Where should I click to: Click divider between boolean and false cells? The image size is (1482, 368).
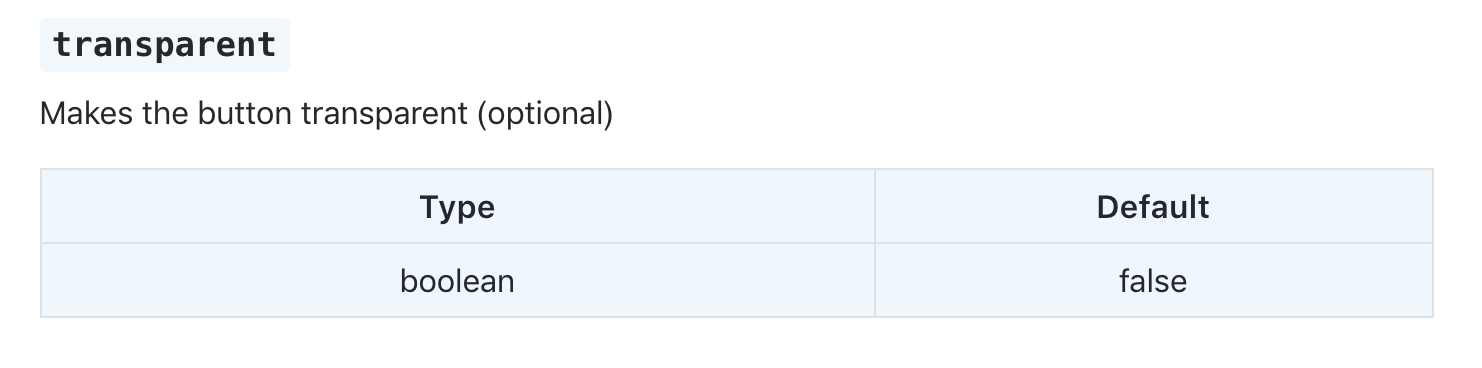pos(875,281)
